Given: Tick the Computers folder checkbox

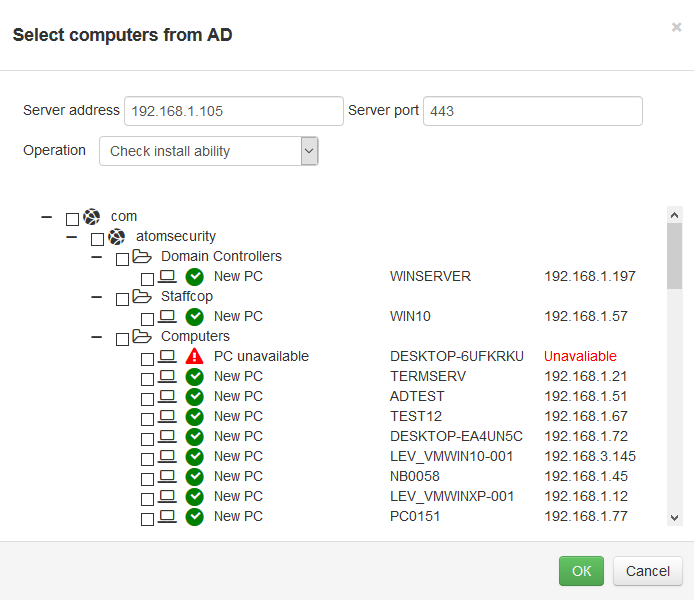Looking at the screenshot, I should pyautogui.click(x=122, y=339).
